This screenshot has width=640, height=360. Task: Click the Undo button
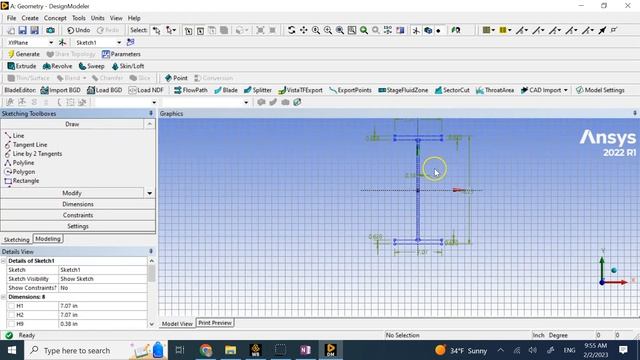click(x=79, y=30)
